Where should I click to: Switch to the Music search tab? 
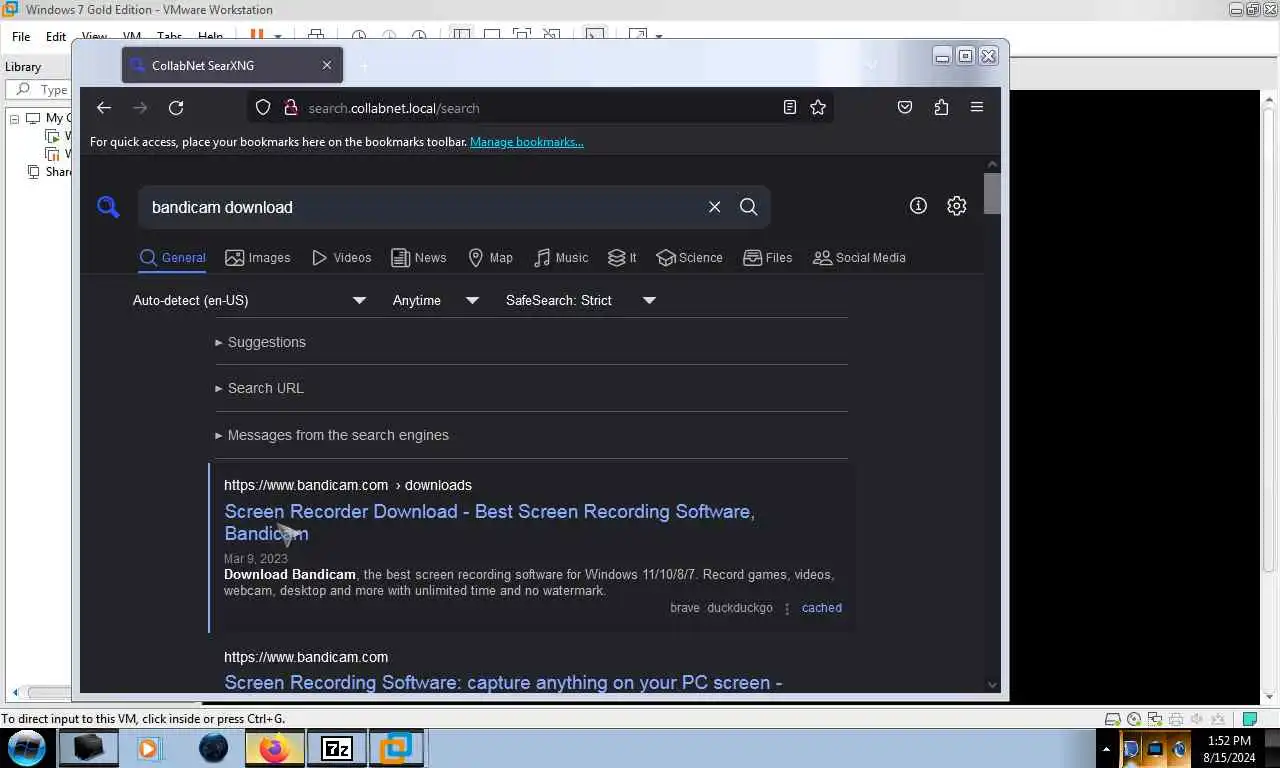coord(561,257)
